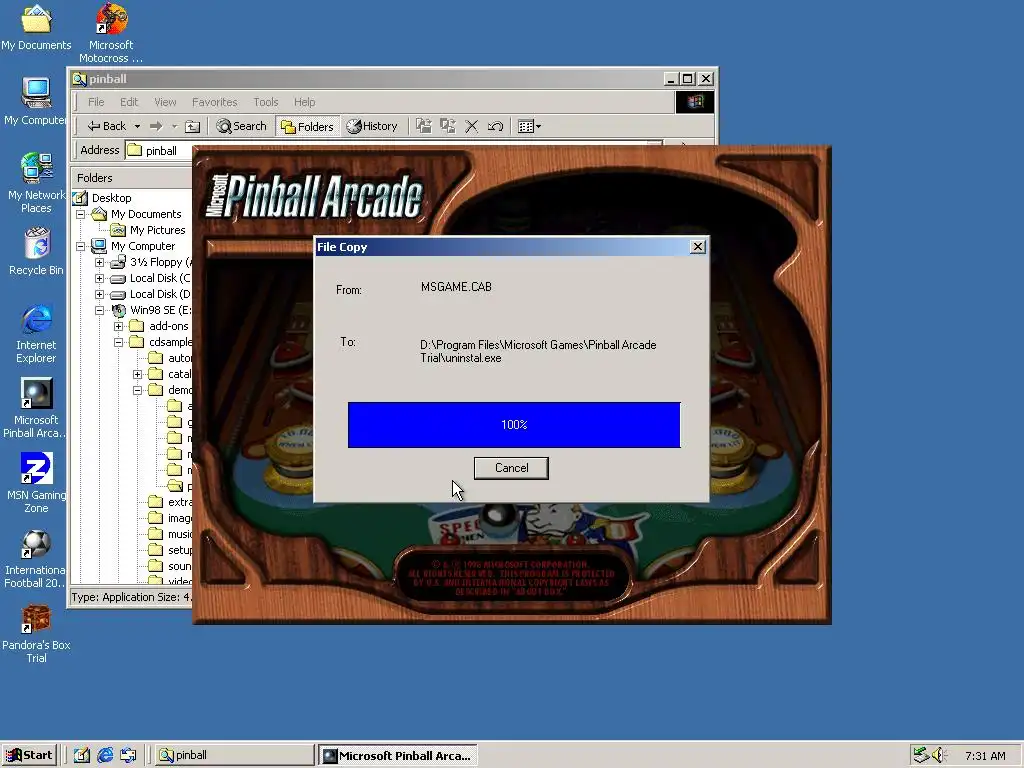1024x768 pixels.
Task: Click the Delete toolbar icon
Action: (472, 126)
